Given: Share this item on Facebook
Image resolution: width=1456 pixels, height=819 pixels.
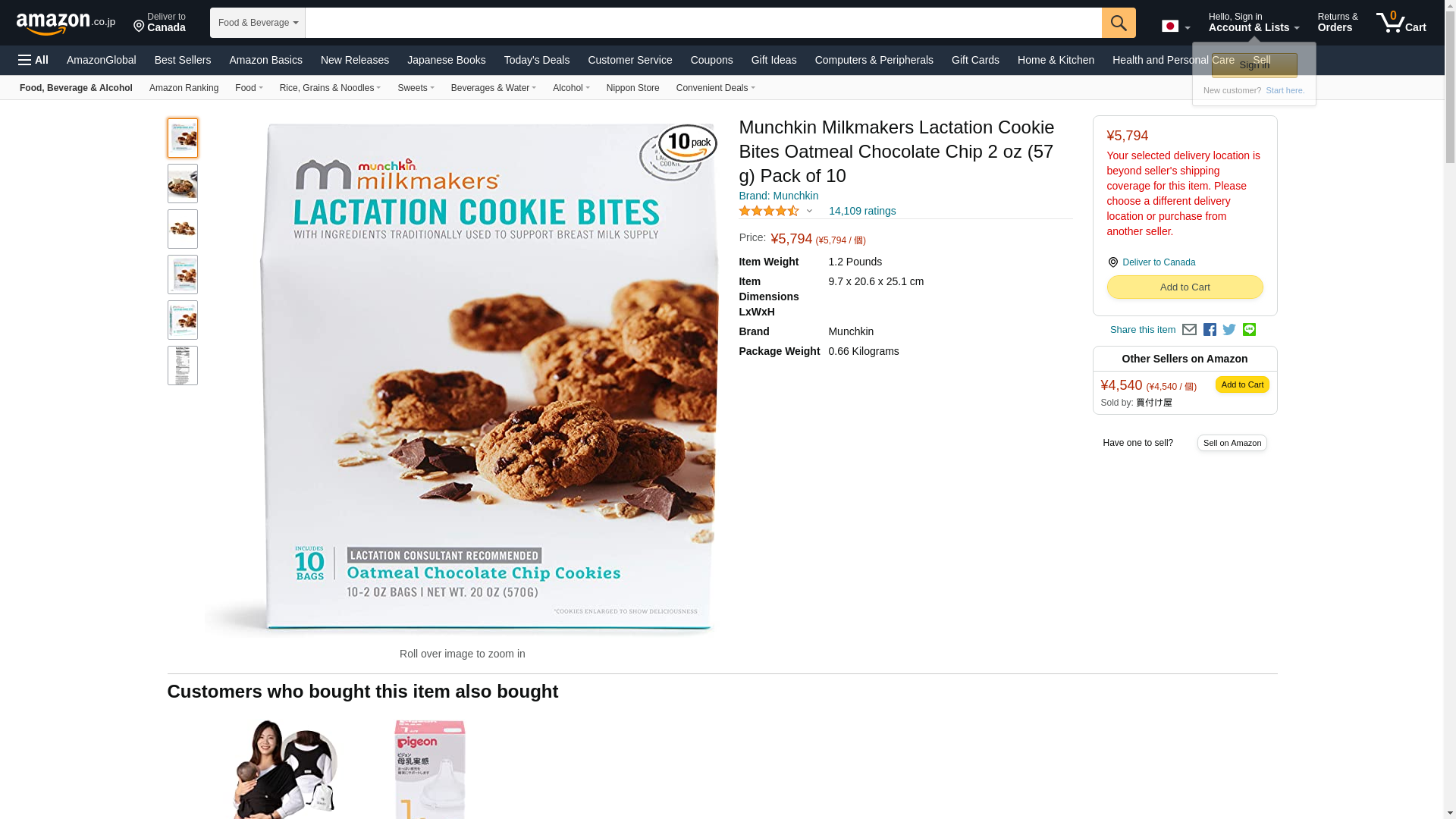Looking at the screenshot, I should coord(1210,330).
